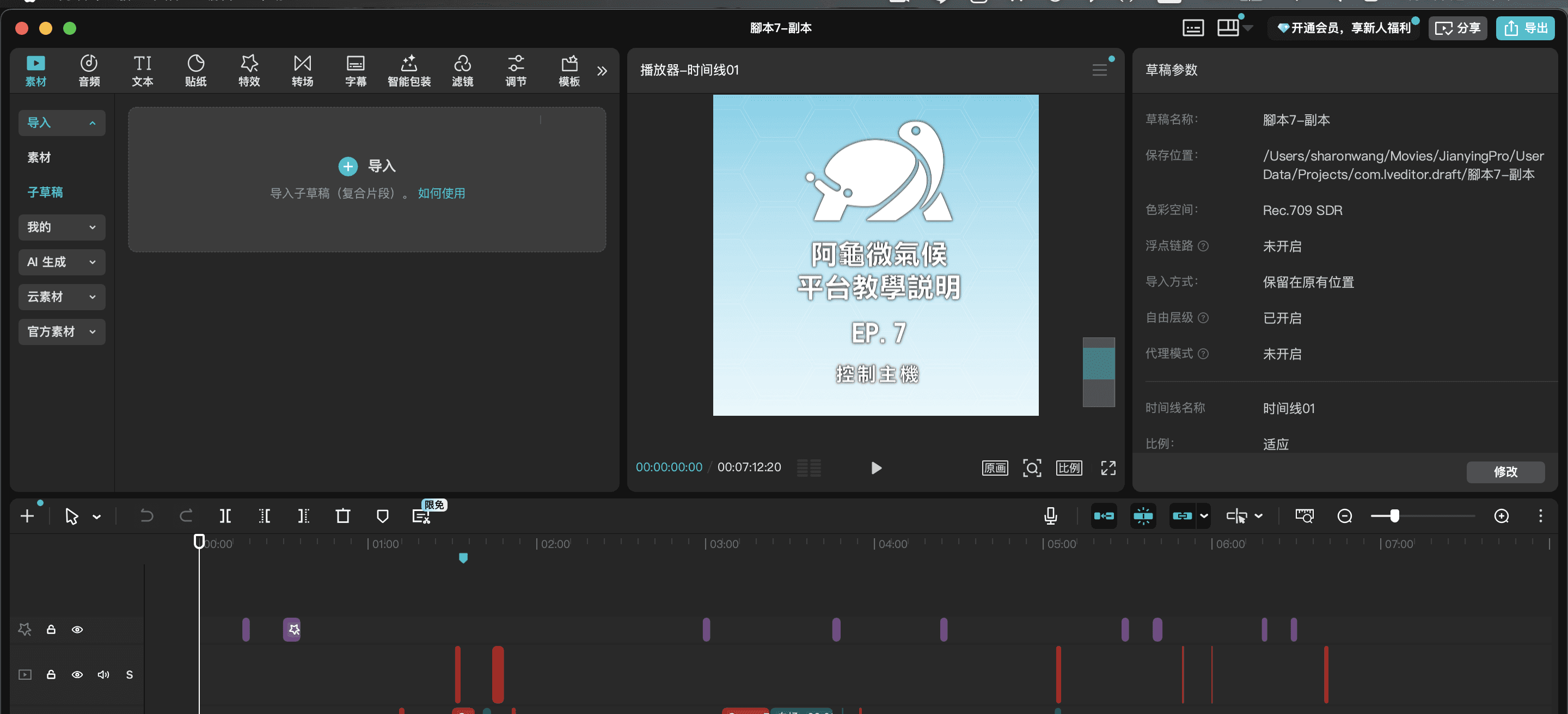This screenshot has width=1568, height=714.
Task: Click the timeline zoom slider handle
Action: point(1394,516)
